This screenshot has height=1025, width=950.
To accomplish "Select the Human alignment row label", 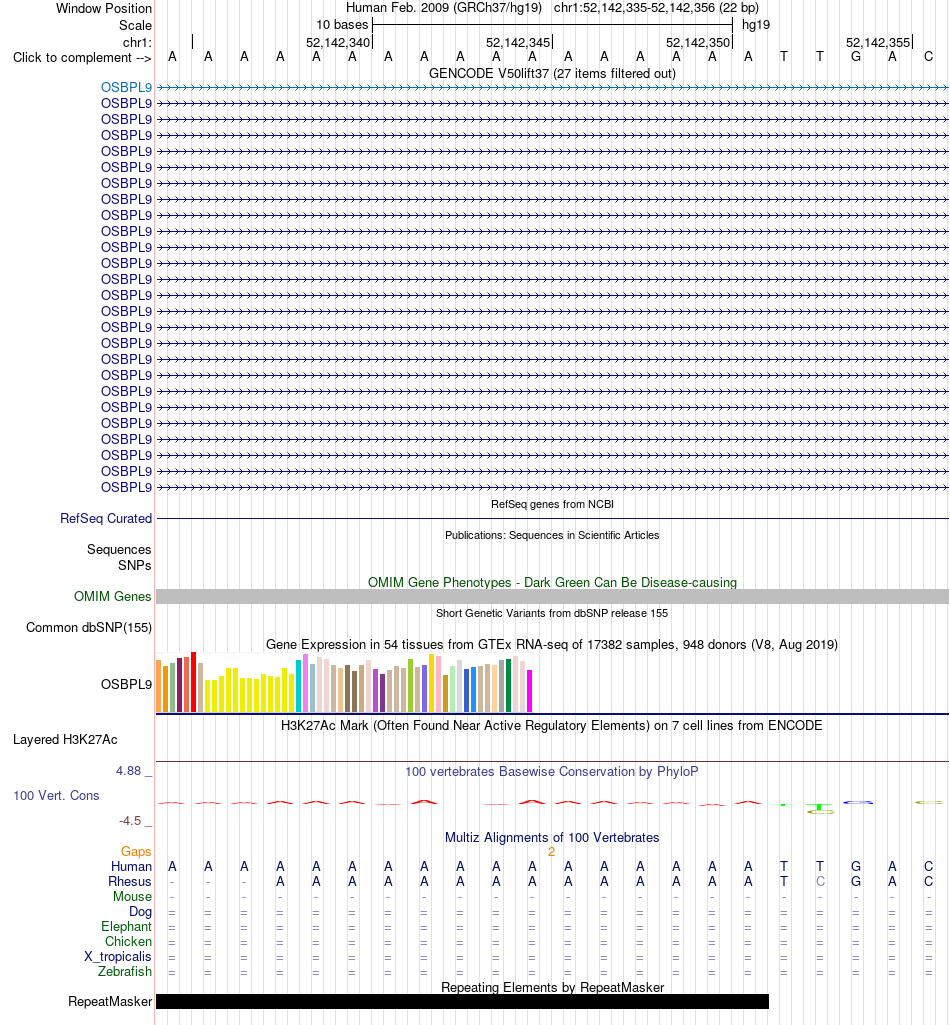I will (x=131, y=866).
